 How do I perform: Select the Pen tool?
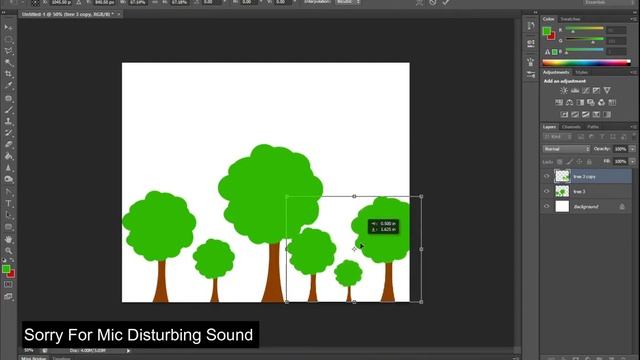[8, 191]
